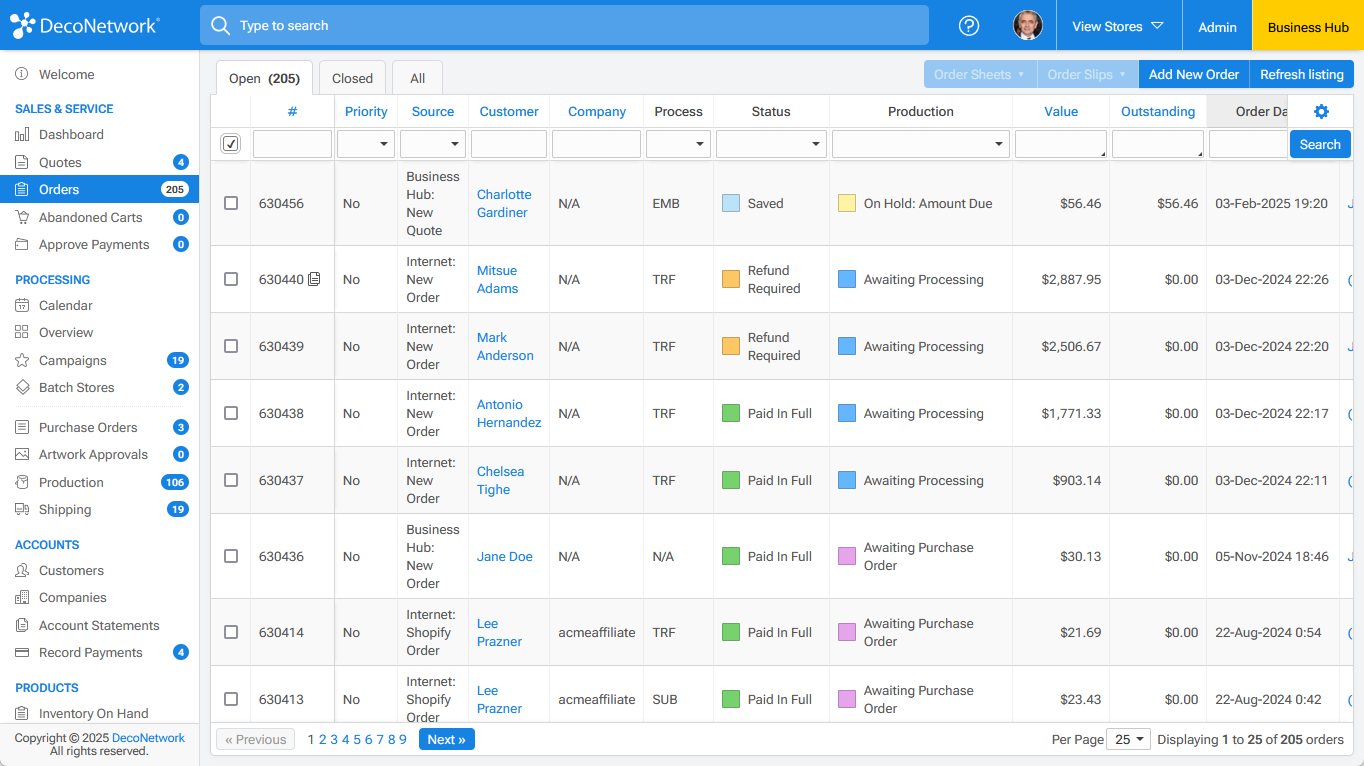Click the document icon beside order 630440

pos(314,280)
